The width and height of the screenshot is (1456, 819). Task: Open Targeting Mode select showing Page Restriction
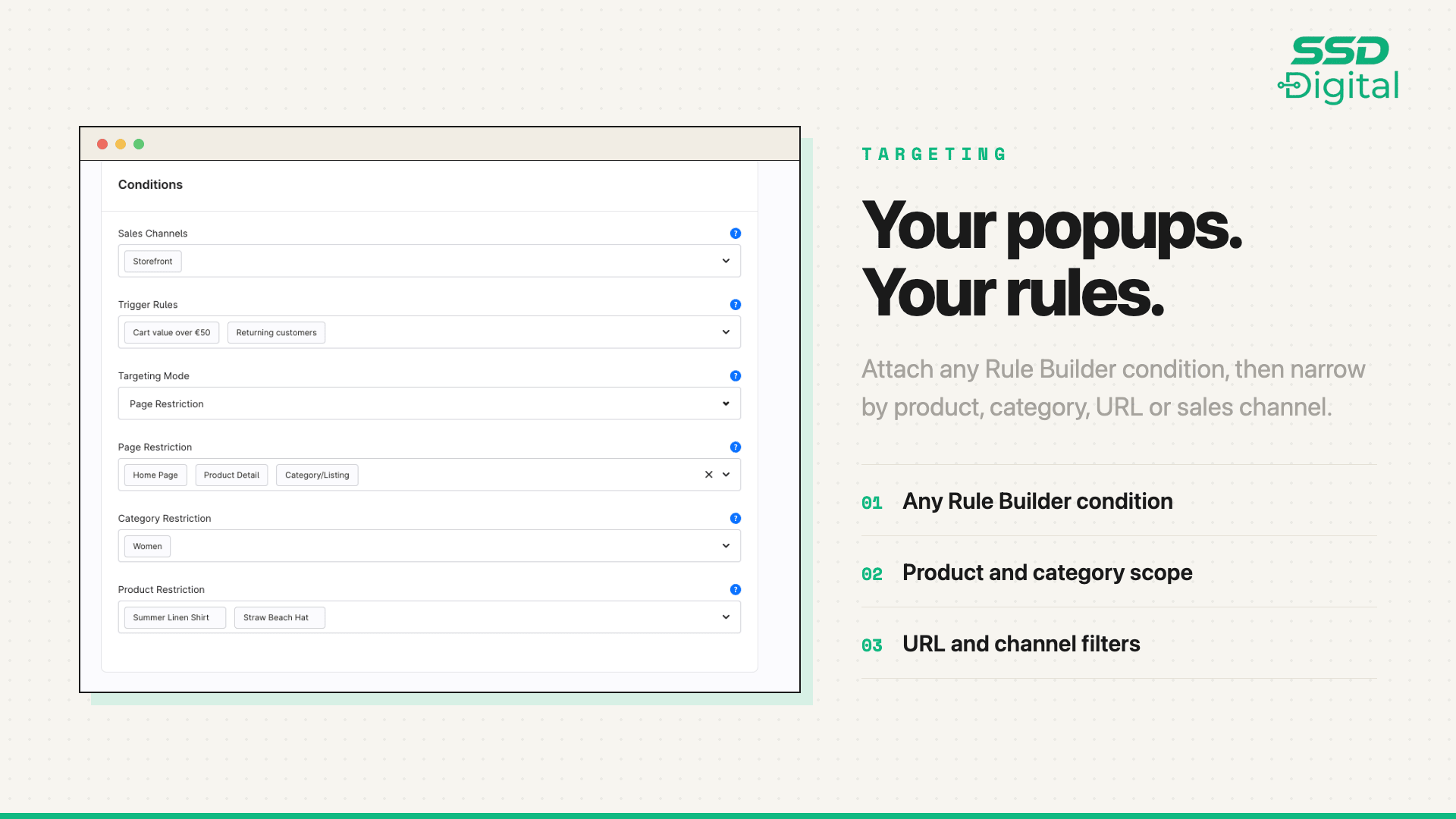[x=429, y=403]
